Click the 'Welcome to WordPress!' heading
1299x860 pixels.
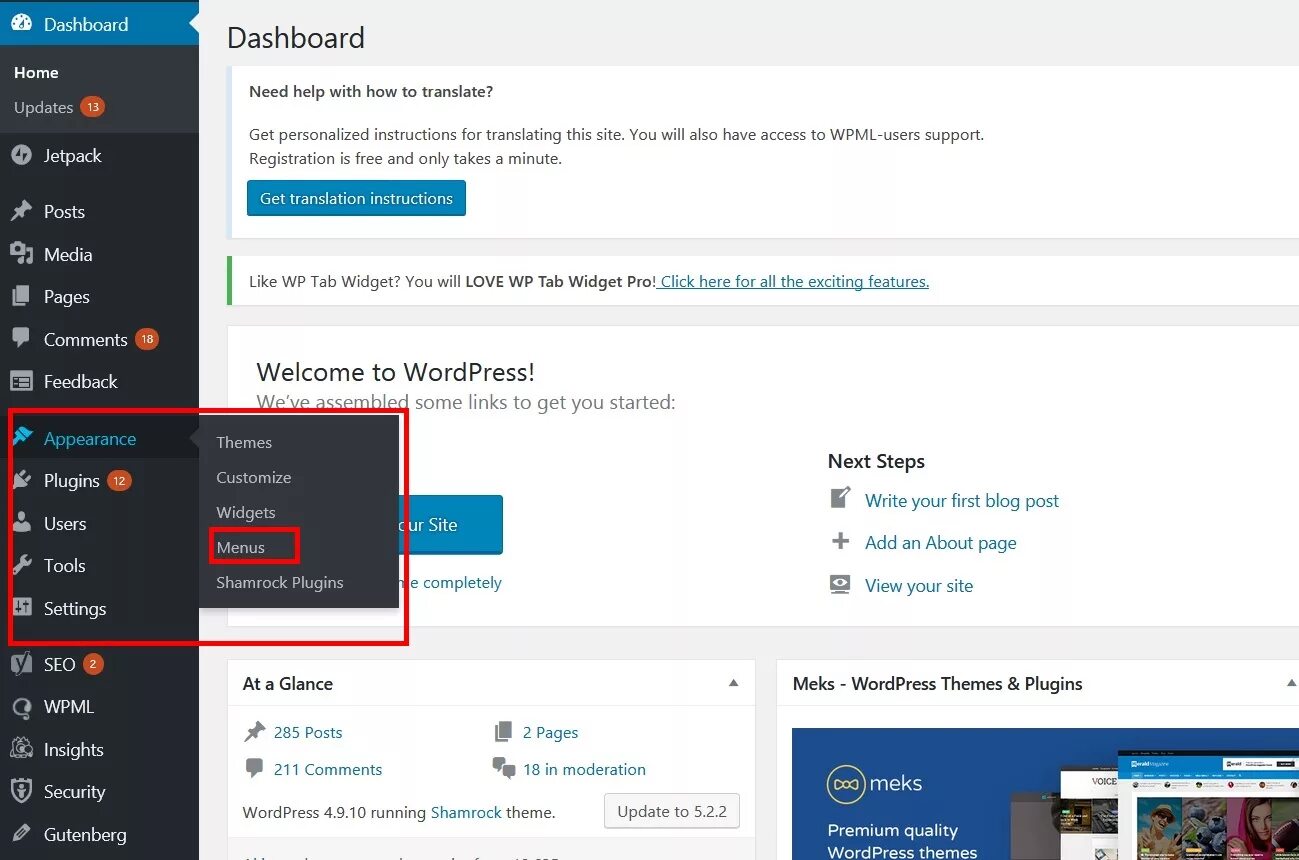coord(396,372)
